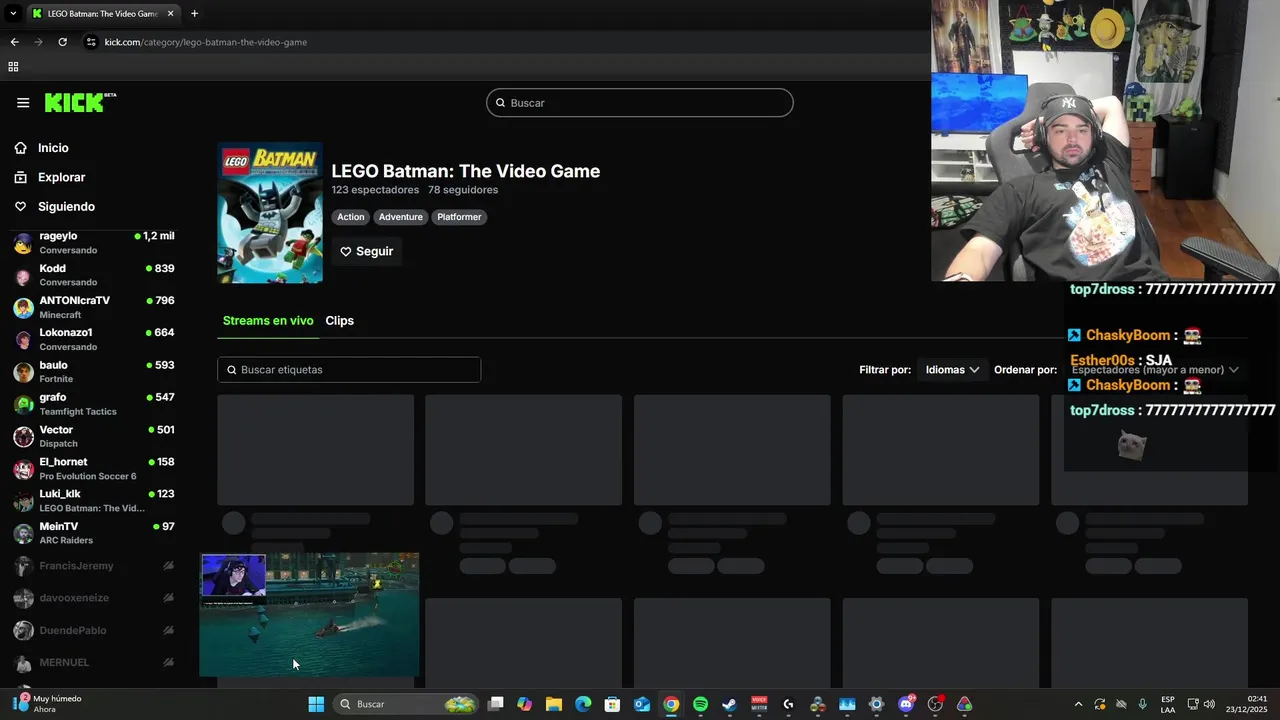Select the Action tag
Viewport: 1280px width, 720px height.
351,217
